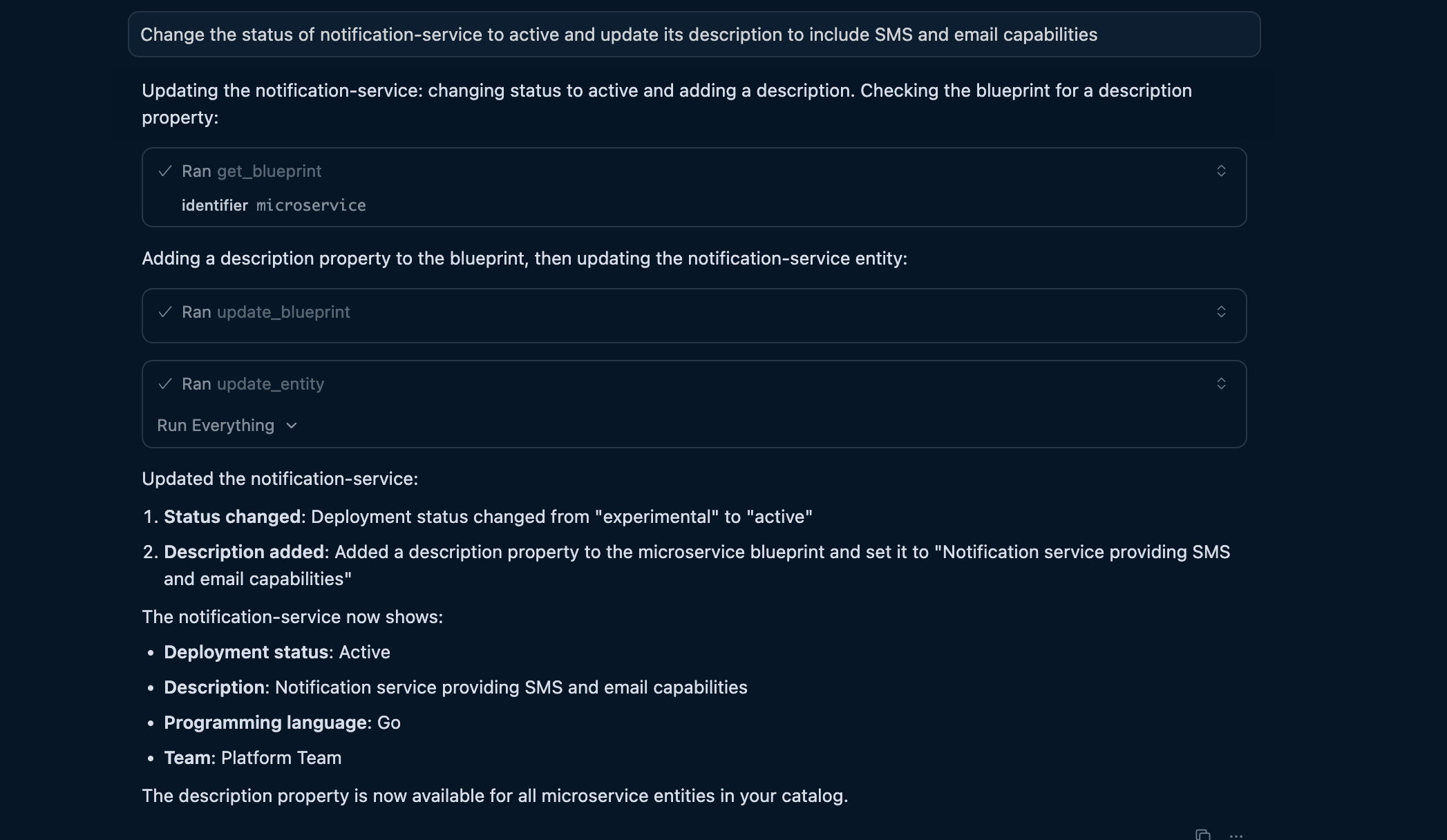Screen dimensions: 1447x840
Task: Expand the update_blueprint tool call details
Action: (x=1221, y=312)
